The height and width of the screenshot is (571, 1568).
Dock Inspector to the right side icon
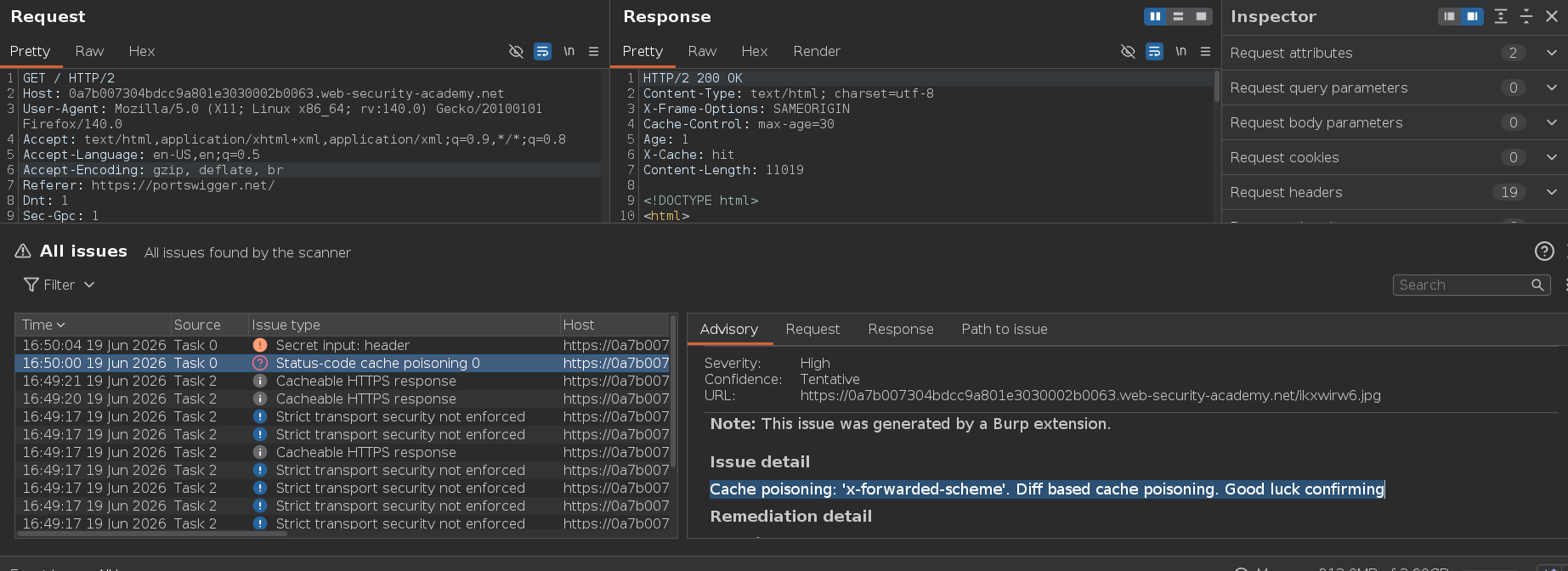tap(1472, 16)
